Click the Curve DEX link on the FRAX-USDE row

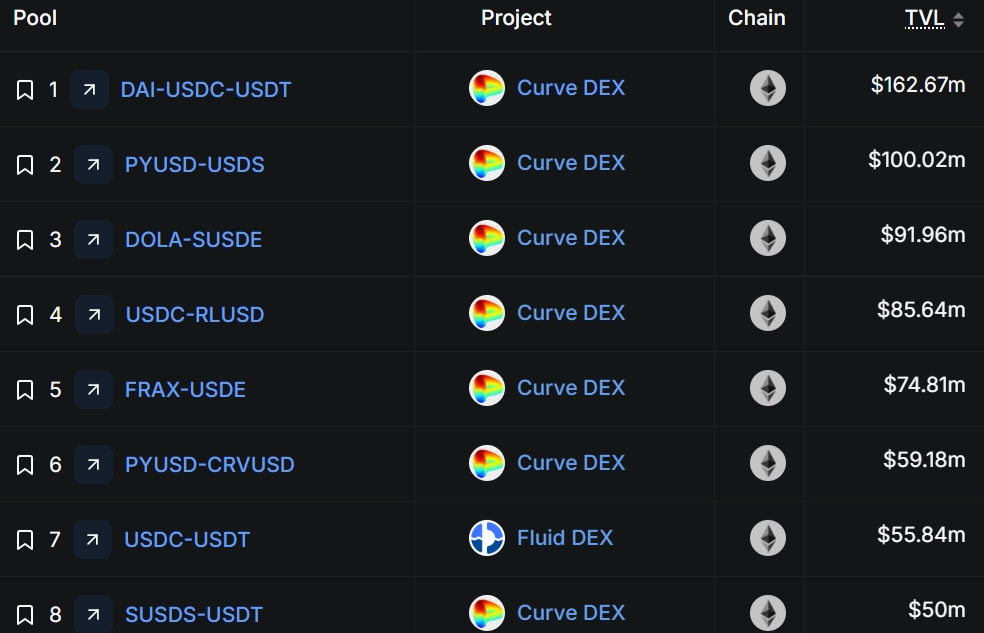[x=571, y=388]
